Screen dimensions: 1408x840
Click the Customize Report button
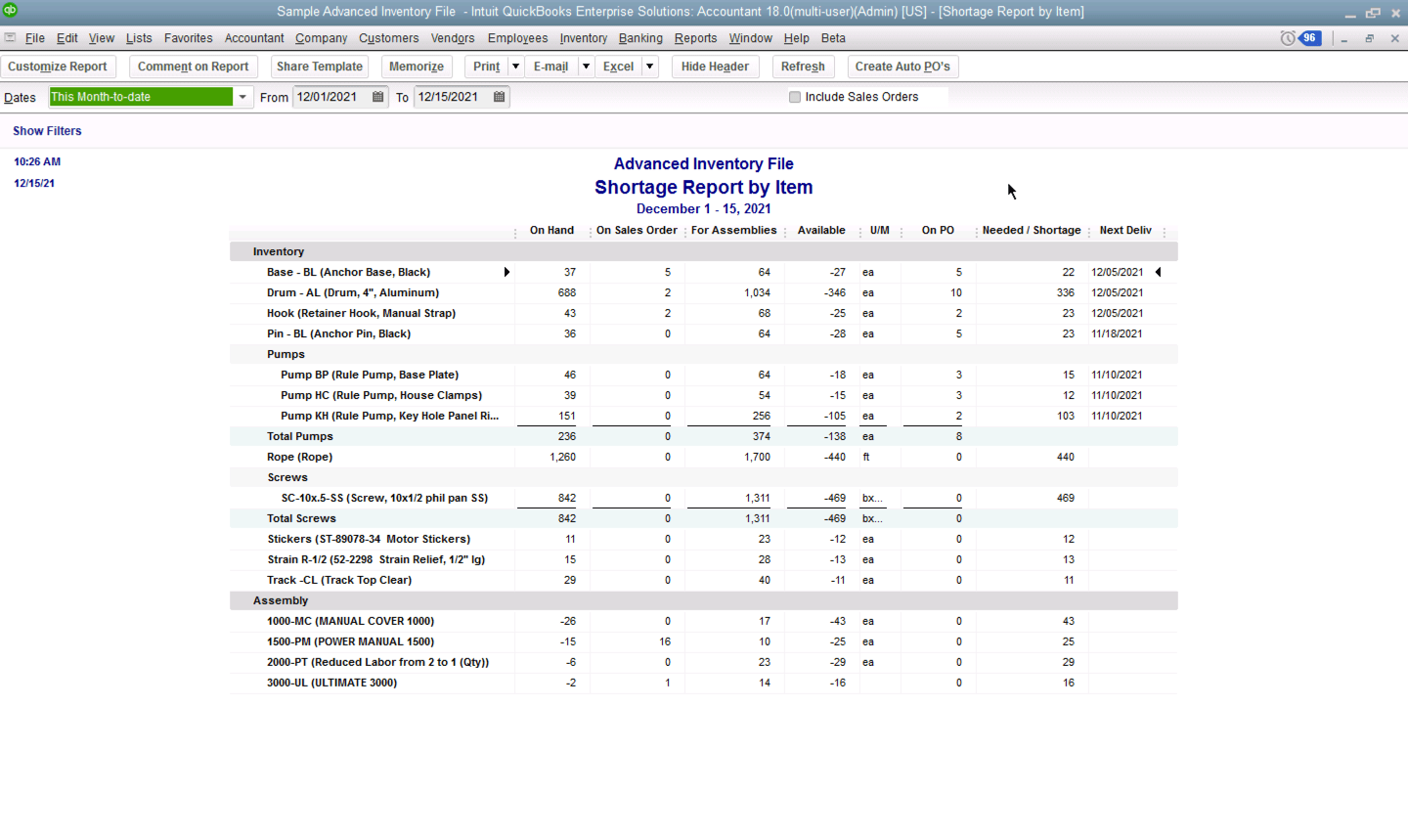tap(58, 66)
